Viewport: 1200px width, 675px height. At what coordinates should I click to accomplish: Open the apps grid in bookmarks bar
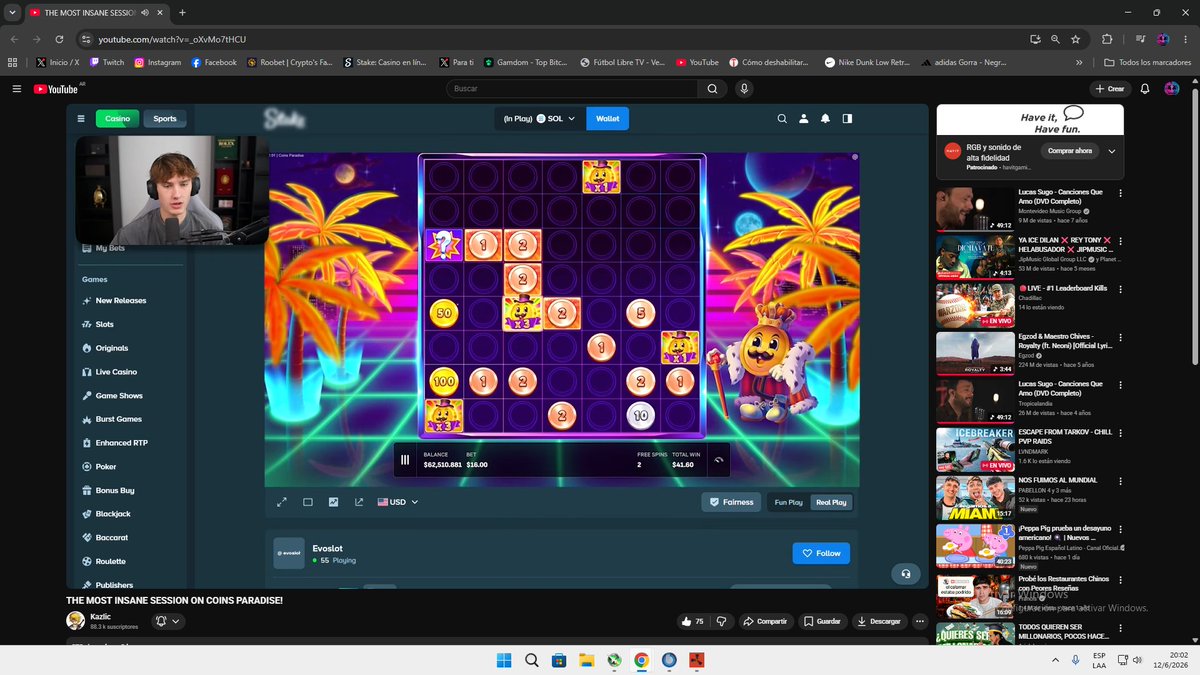pyautogui.click(x=12, y=62)
